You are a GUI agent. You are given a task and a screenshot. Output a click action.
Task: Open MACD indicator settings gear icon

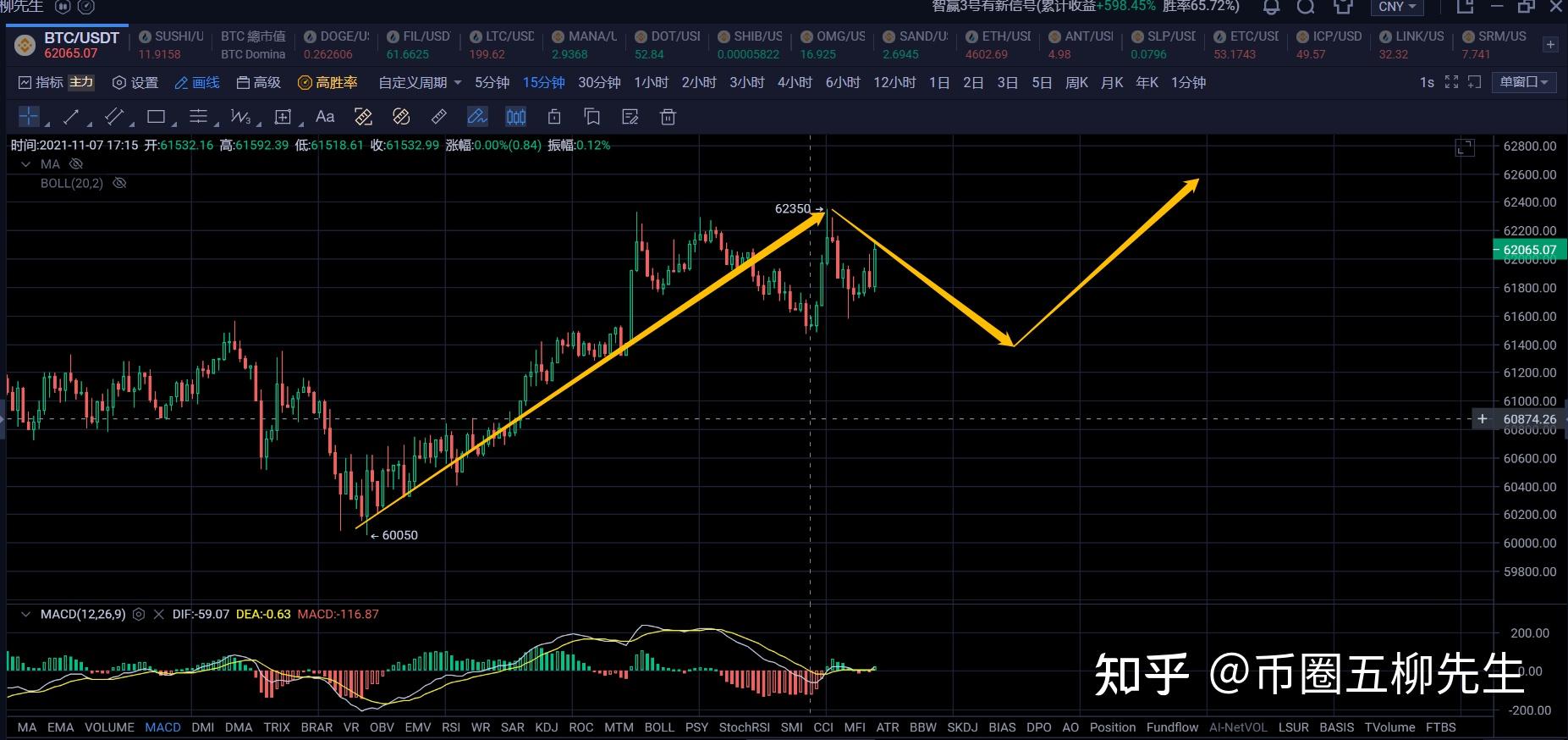(x=139, y=614)
